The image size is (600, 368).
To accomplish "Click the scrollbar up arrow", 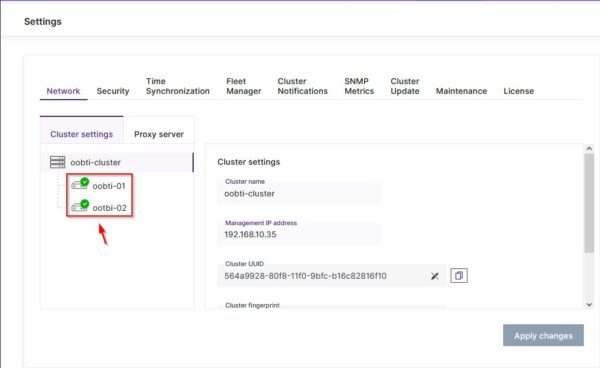I will [x=589, y=148].
